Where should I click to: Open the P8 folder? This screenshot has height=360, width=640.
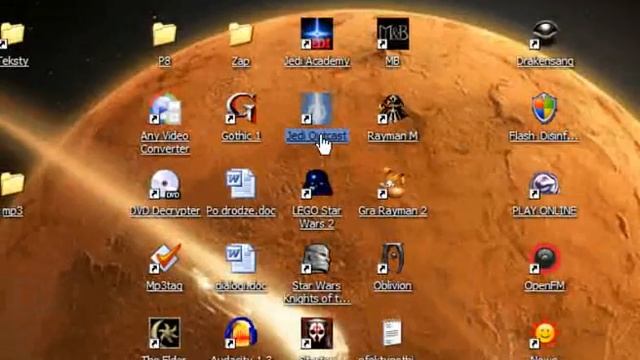tap(164, 34)
